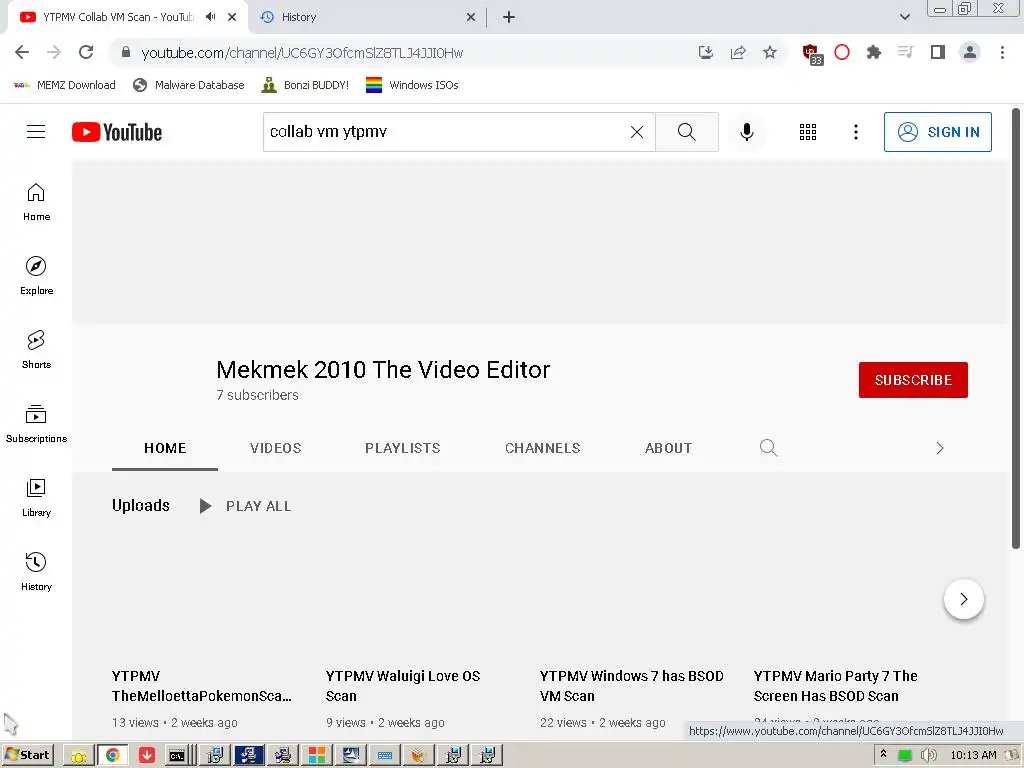Screen dimensions: 1024x768
Task: Open Library in the sidebar
Action: (37, 498)
